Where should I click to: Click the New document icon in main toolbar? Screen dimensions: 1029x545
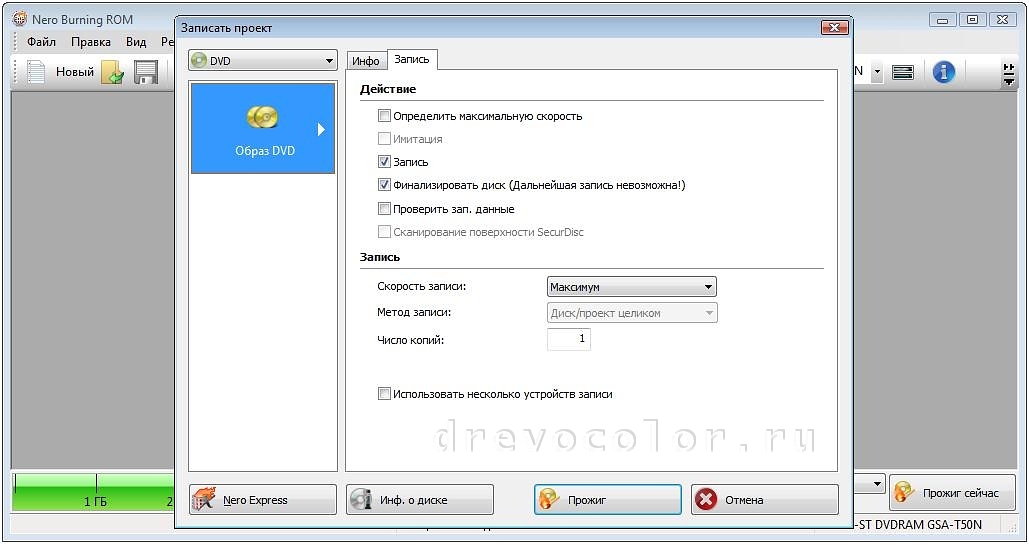tap(35, 72)
